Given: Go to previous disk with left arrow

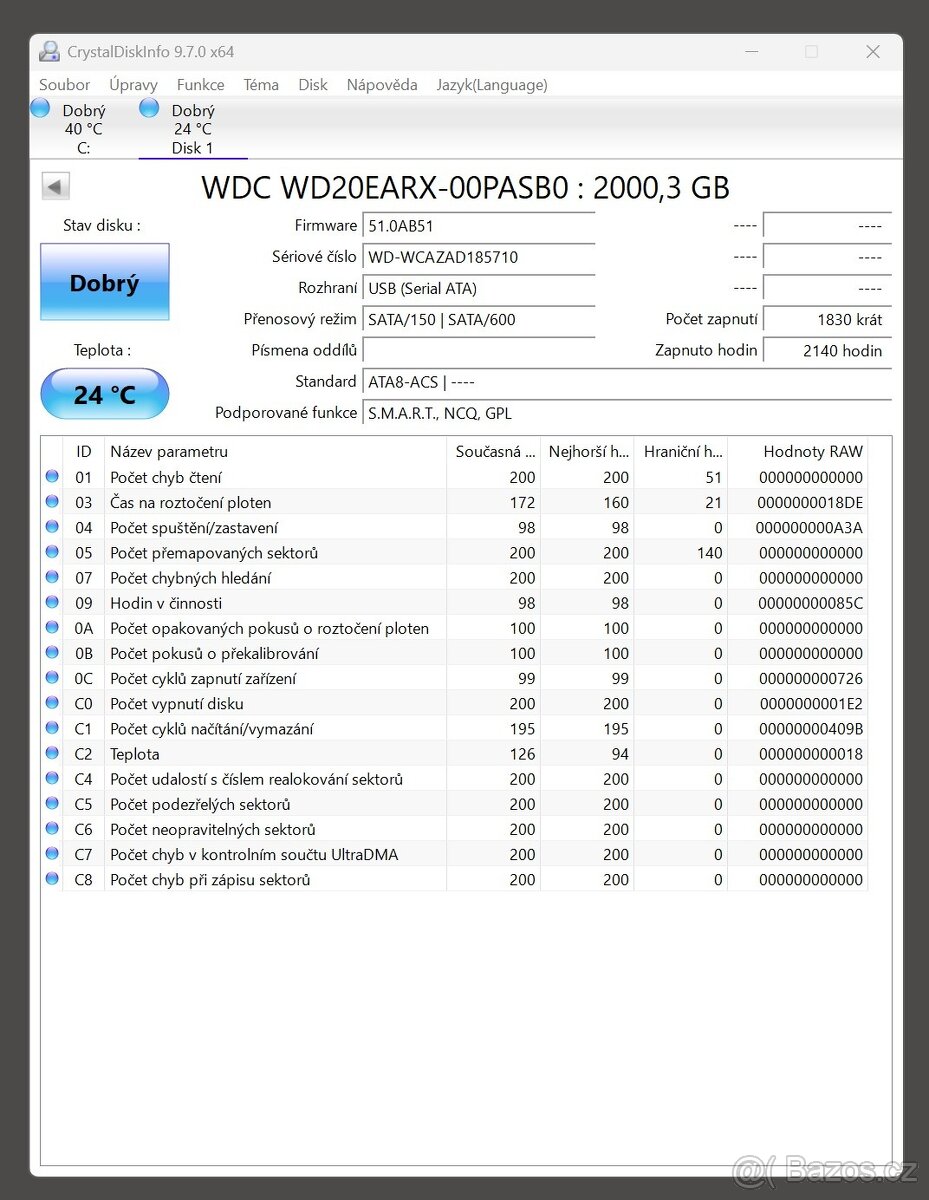Looking at the screenshot, I should click(56, 186).
